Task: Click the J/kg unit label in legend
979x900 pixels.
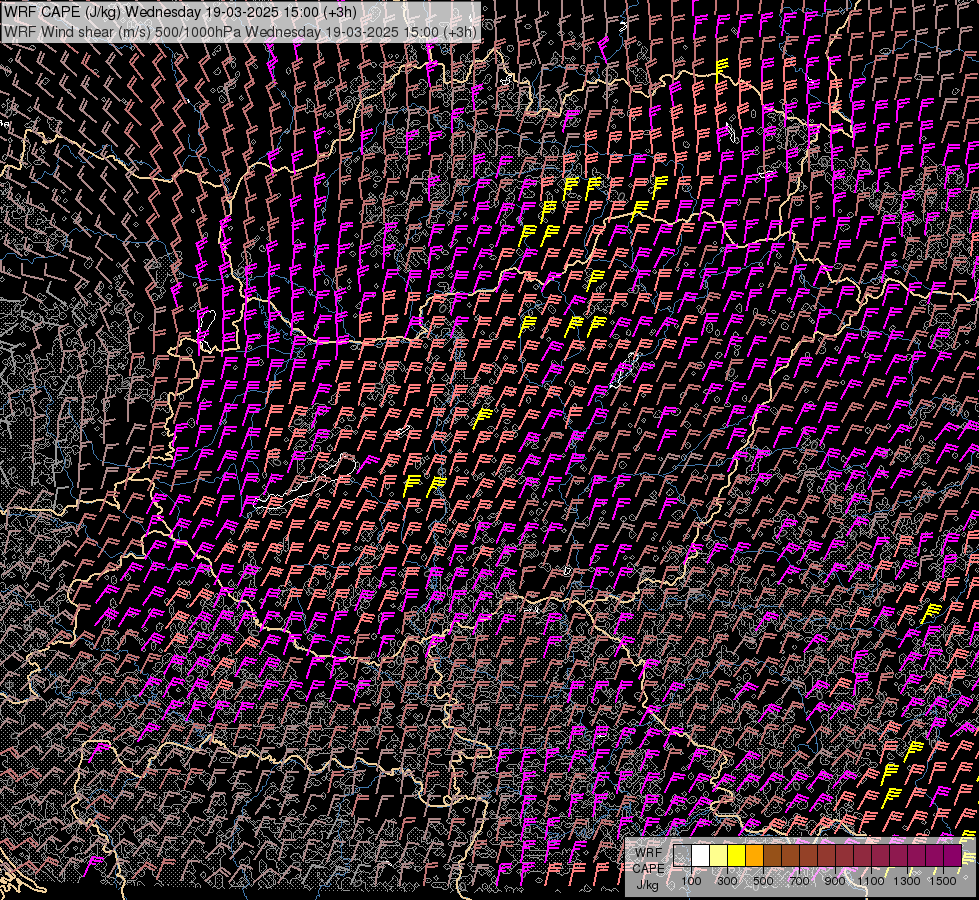Action: [647, 885]
